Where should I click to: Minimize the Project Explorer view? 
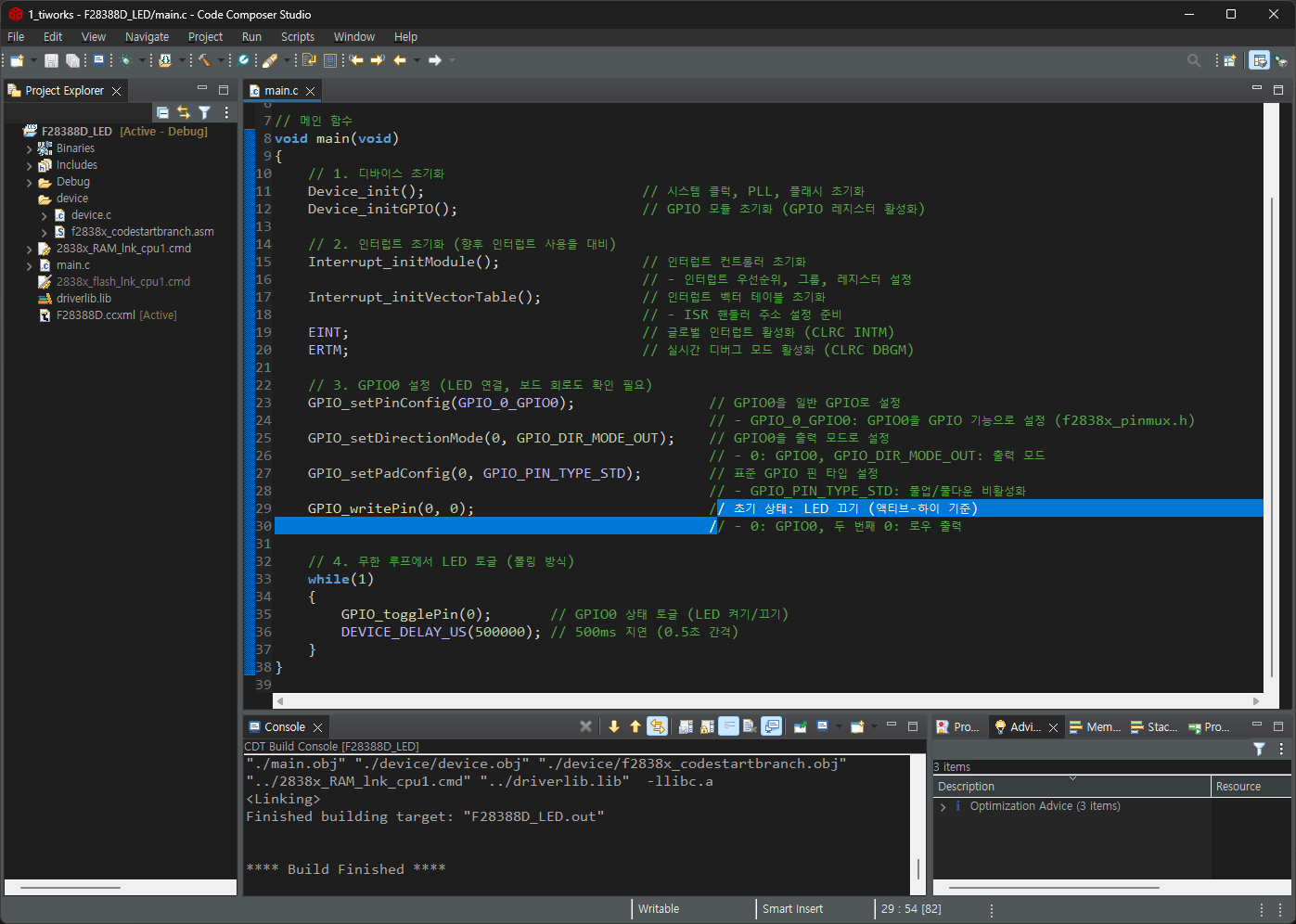pos(201,89)
